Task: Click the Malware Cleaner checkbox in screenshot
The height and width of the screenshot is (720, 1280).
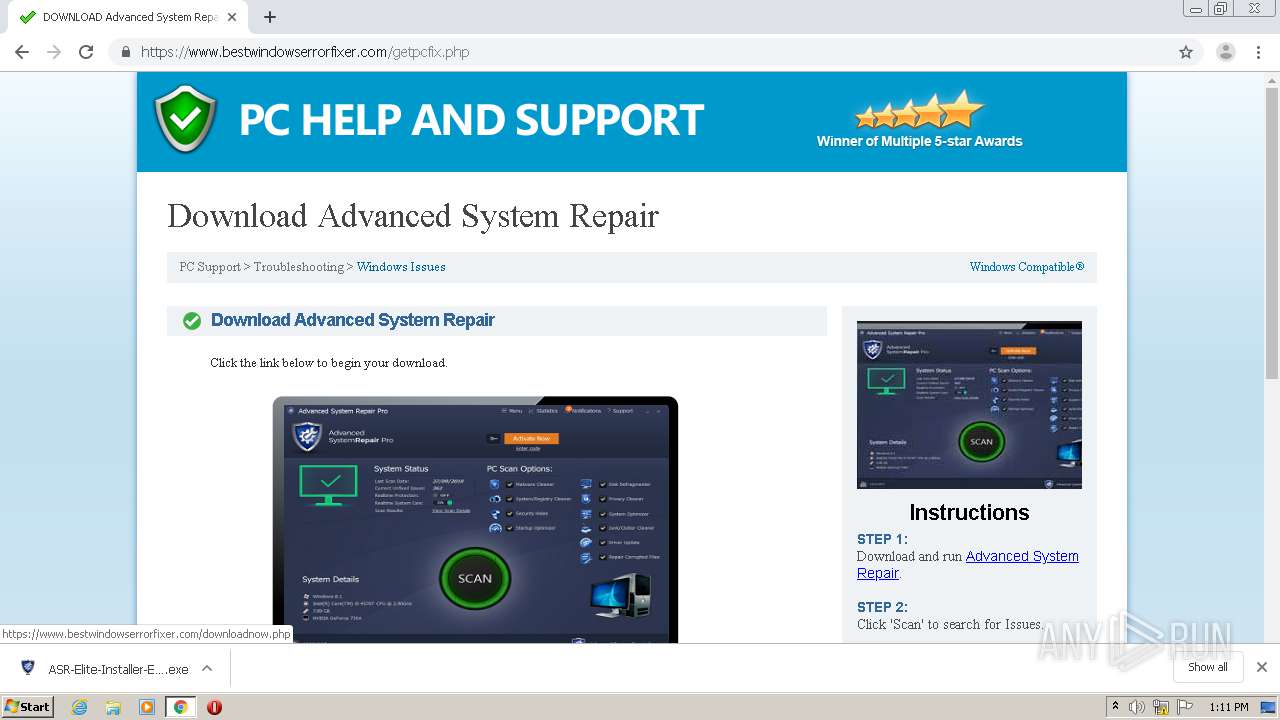Action: click(x=510, y=484)
